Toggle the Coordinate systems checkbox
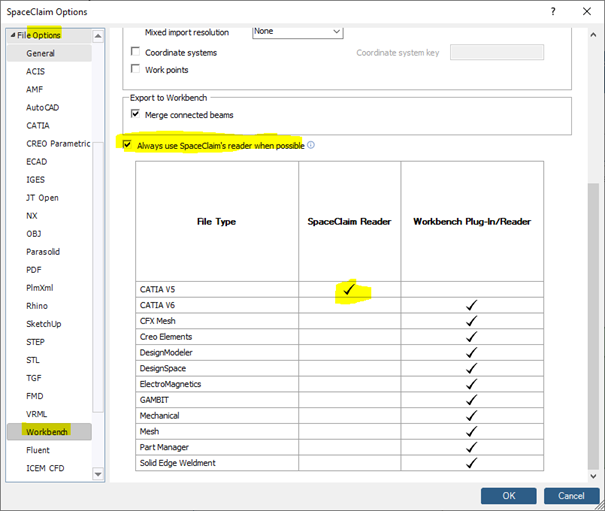 136,52
